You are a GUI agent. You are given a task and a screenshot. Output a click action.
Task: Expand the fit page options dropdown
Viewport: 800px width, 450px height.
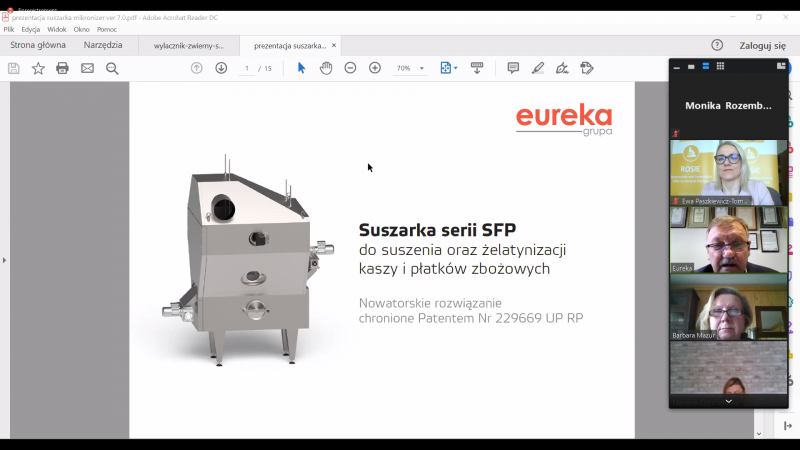coord(456,68)
